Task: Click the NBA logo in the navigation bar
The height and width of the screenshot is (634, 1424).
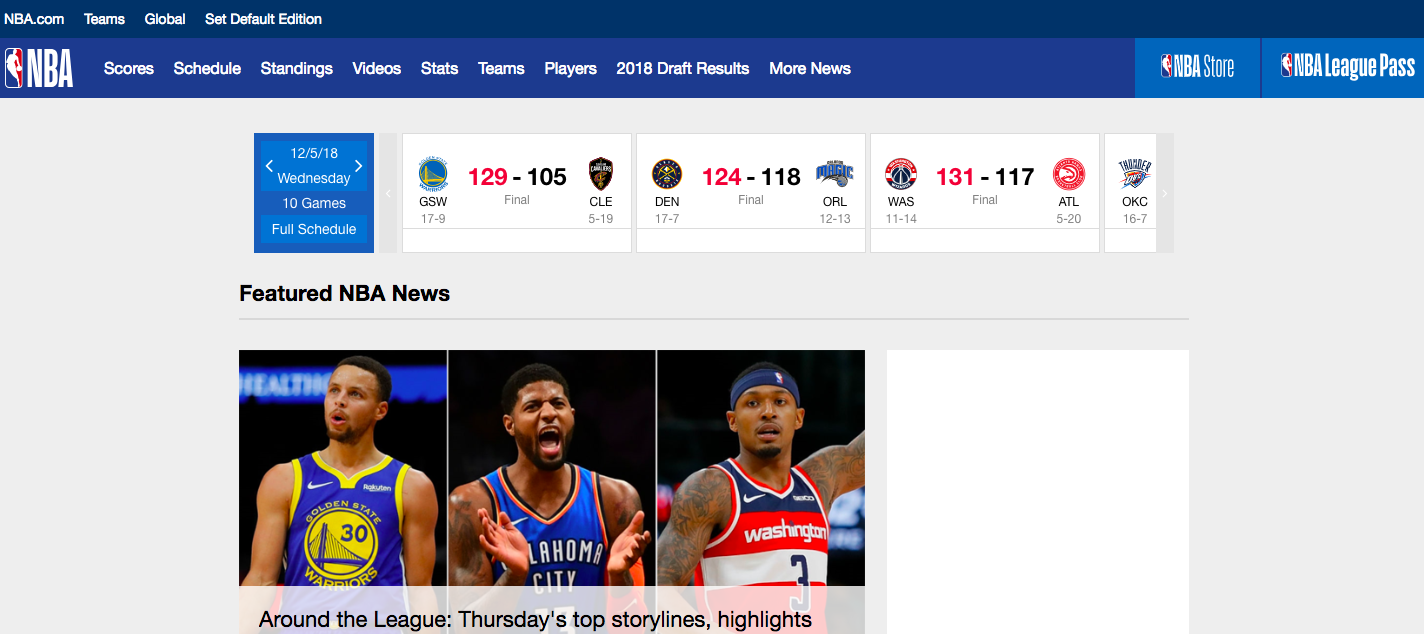Action: (39, 68)
